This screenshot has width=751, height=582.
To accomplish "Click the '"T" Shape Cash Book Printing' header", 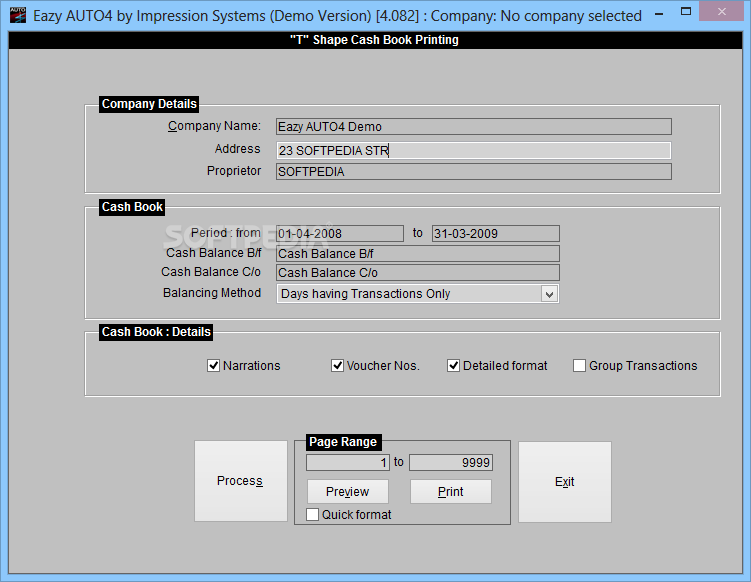I will (x=375, y=40).
